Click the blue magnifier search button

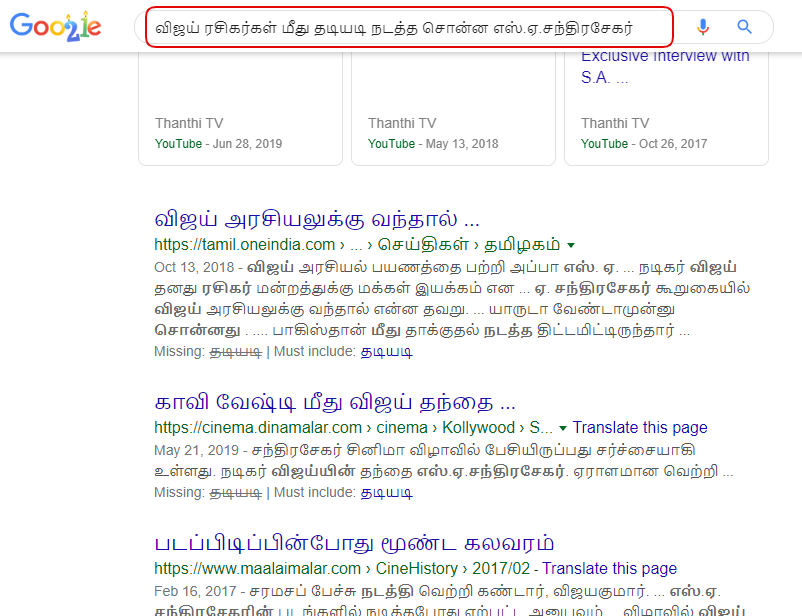tap(744, 27)
